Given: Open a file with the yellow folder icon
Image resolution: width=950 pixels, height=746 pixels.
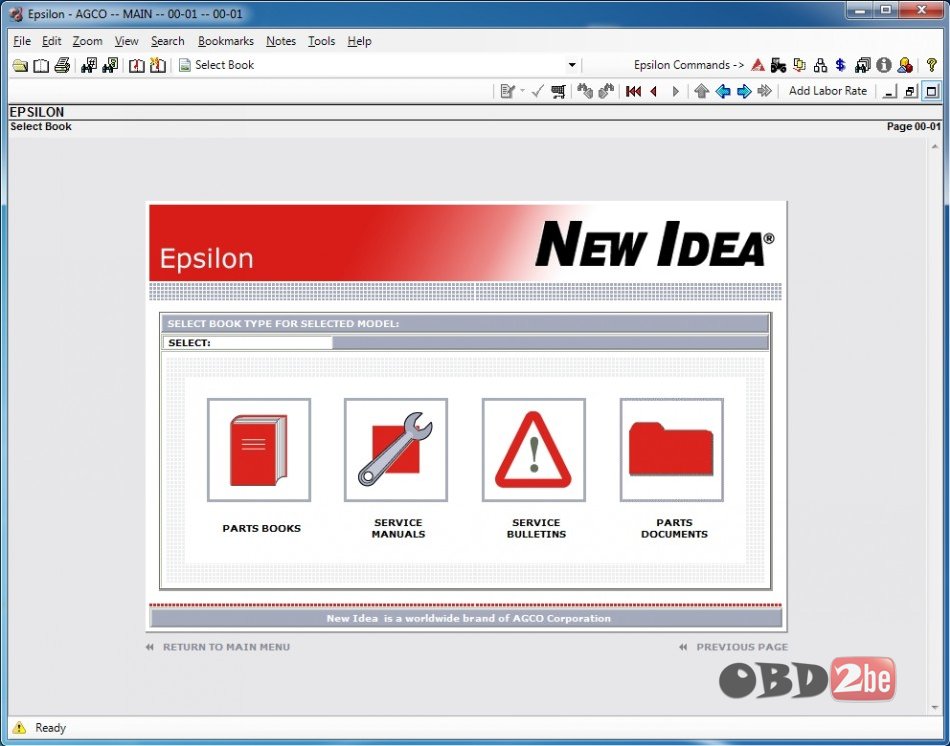Looking at the screenshot, I should [x=20, y=65].
